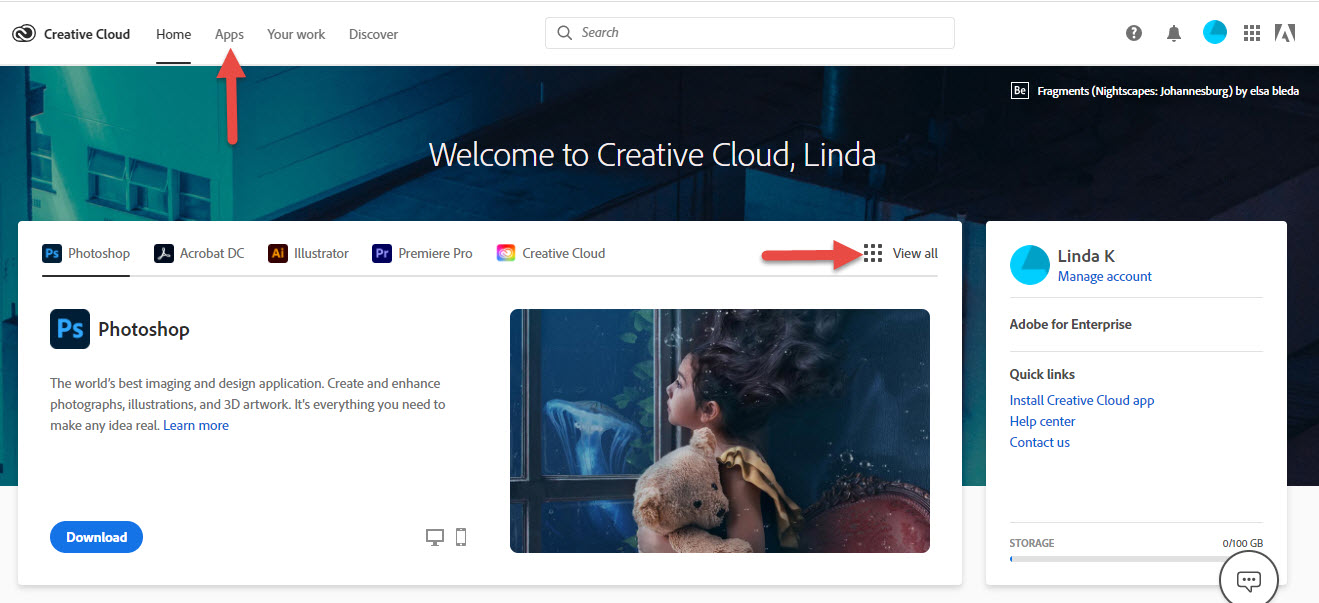Click the storage usage progress bar
Screen dimensions: 1319x603
point(1136,559)
